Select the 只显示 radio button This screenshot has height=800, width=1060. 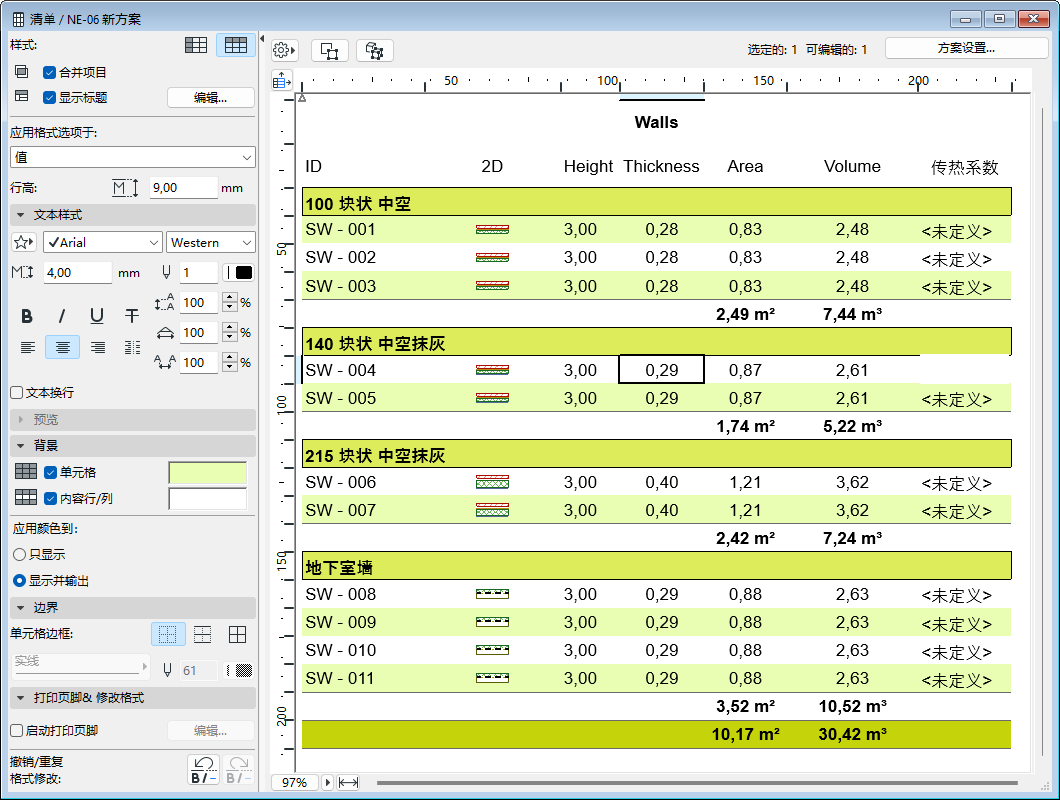(x=19, y=554)
